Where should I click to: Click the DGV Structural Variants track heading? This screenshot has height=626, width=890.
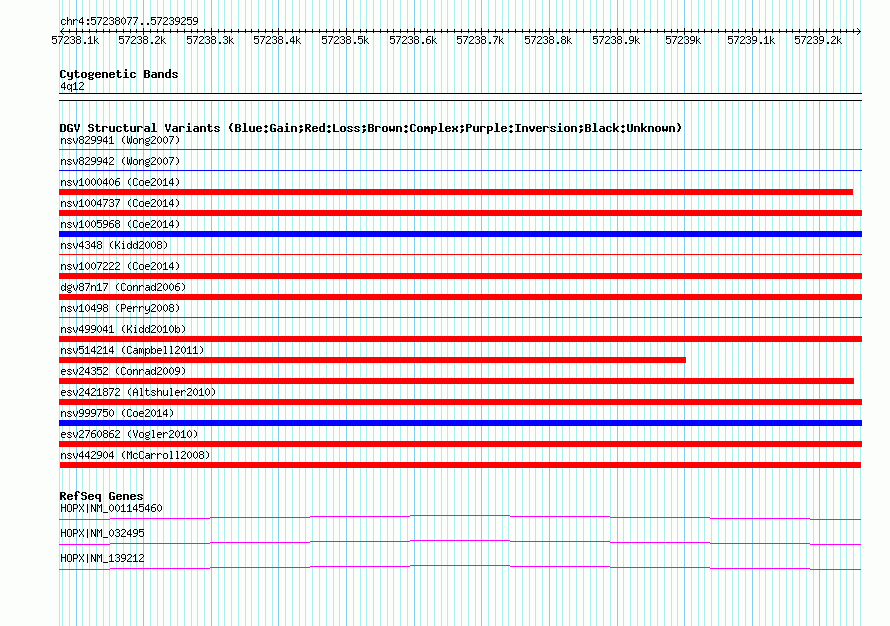(370, 128)
